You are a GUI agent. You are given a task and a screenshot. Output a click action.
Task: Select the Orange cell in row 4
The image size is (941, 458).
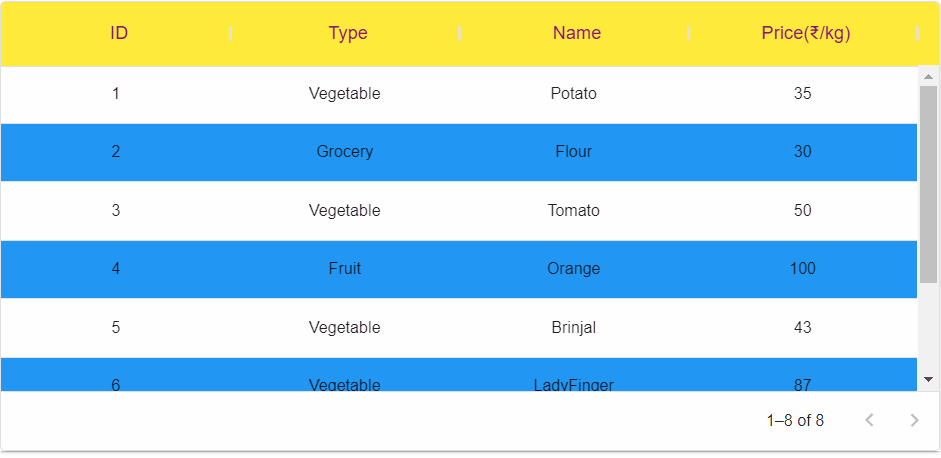tap(574, 268)
